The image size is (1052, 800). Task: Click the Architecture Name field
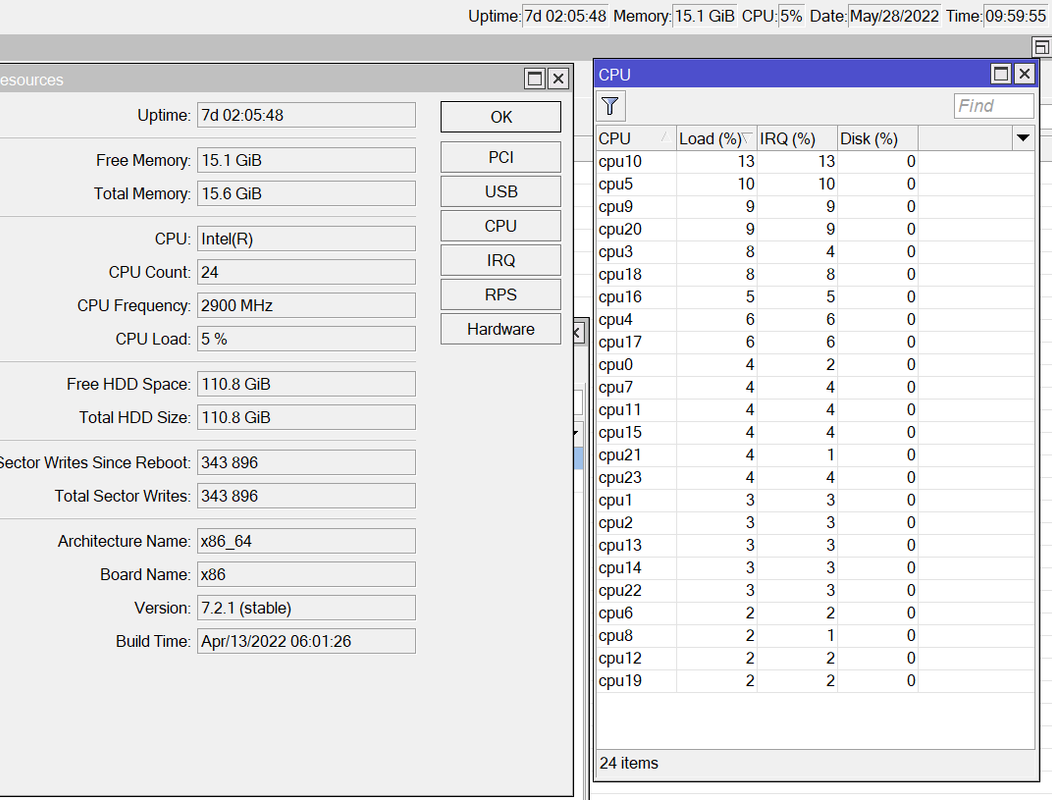(x=306, y=541)
